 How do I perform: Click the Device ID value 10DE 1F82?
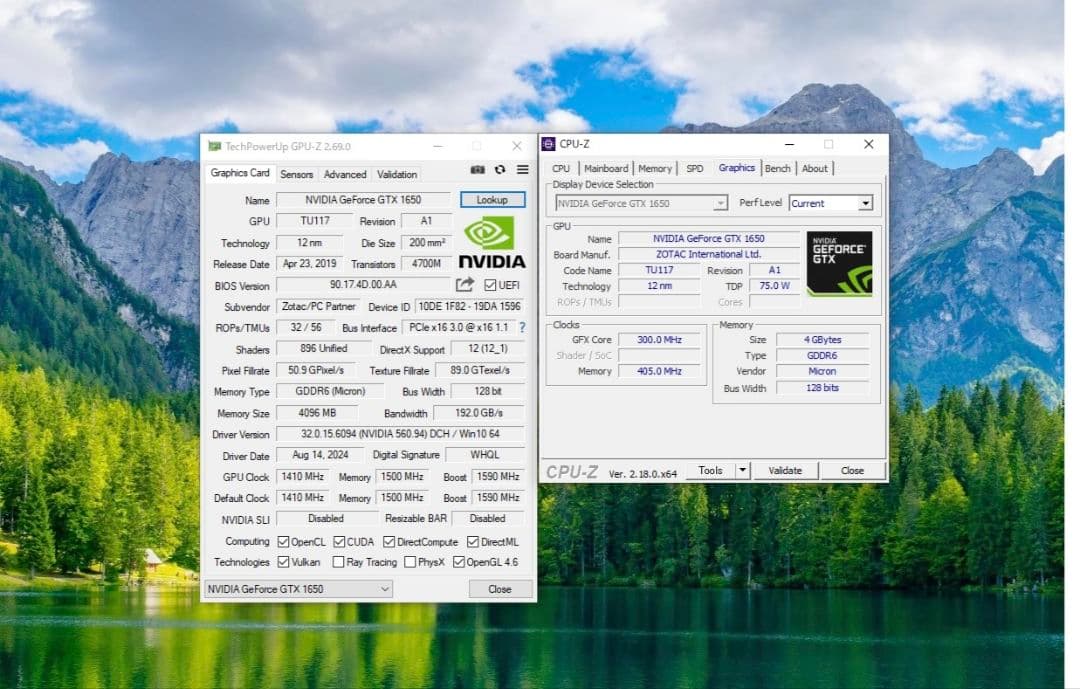click(470, 307)
